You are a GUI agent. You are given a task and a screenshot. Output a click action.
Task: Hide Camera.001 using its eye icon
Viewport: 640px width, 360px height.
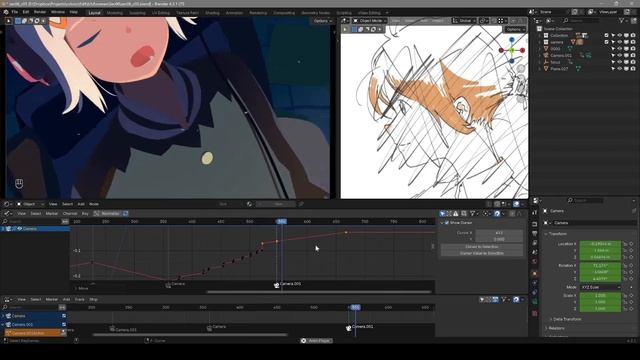point(620,55)
